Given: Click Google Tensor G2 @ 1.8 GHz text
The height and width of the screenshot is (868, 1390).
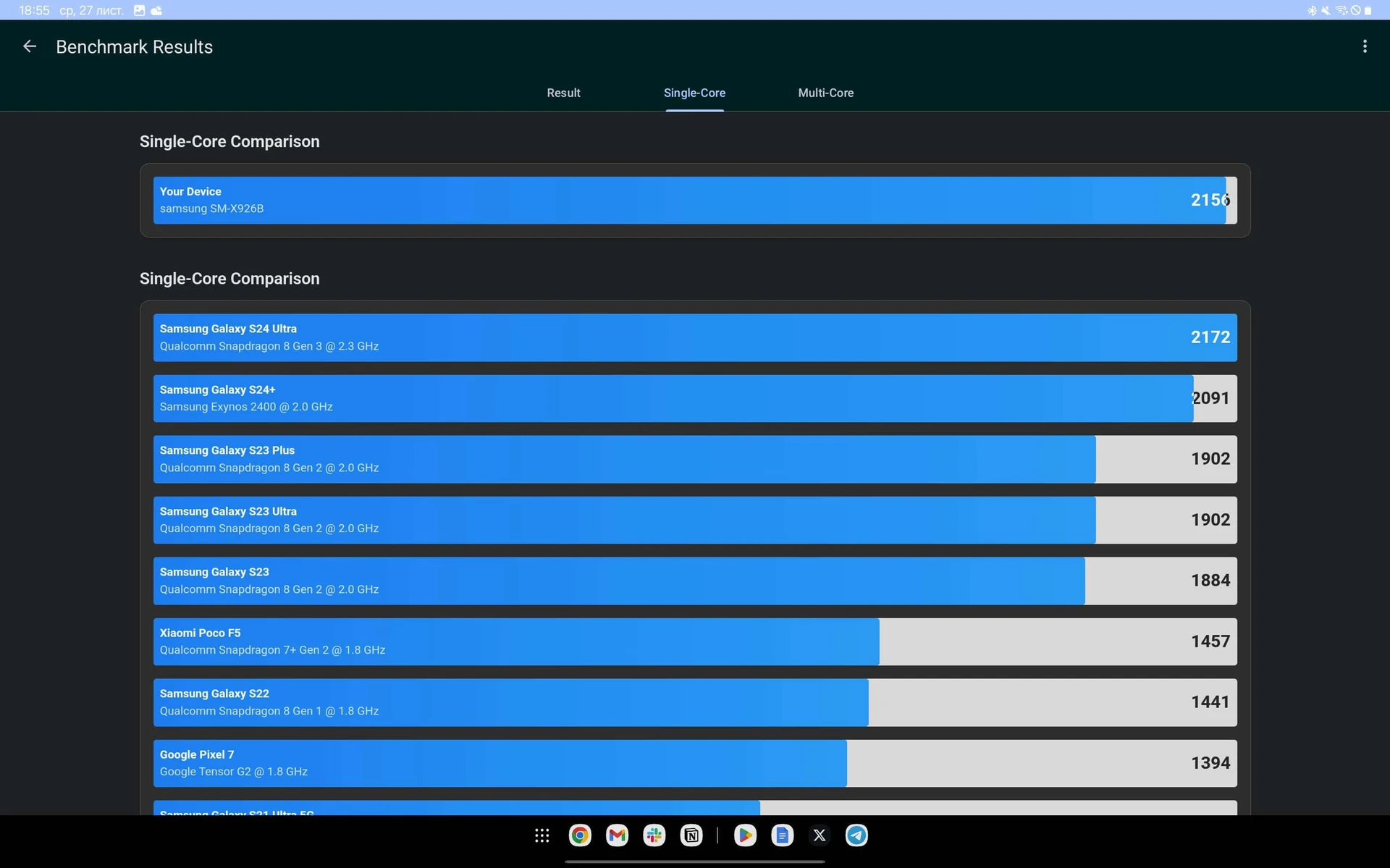Looking at the screenshot, I should click(233, 772).
